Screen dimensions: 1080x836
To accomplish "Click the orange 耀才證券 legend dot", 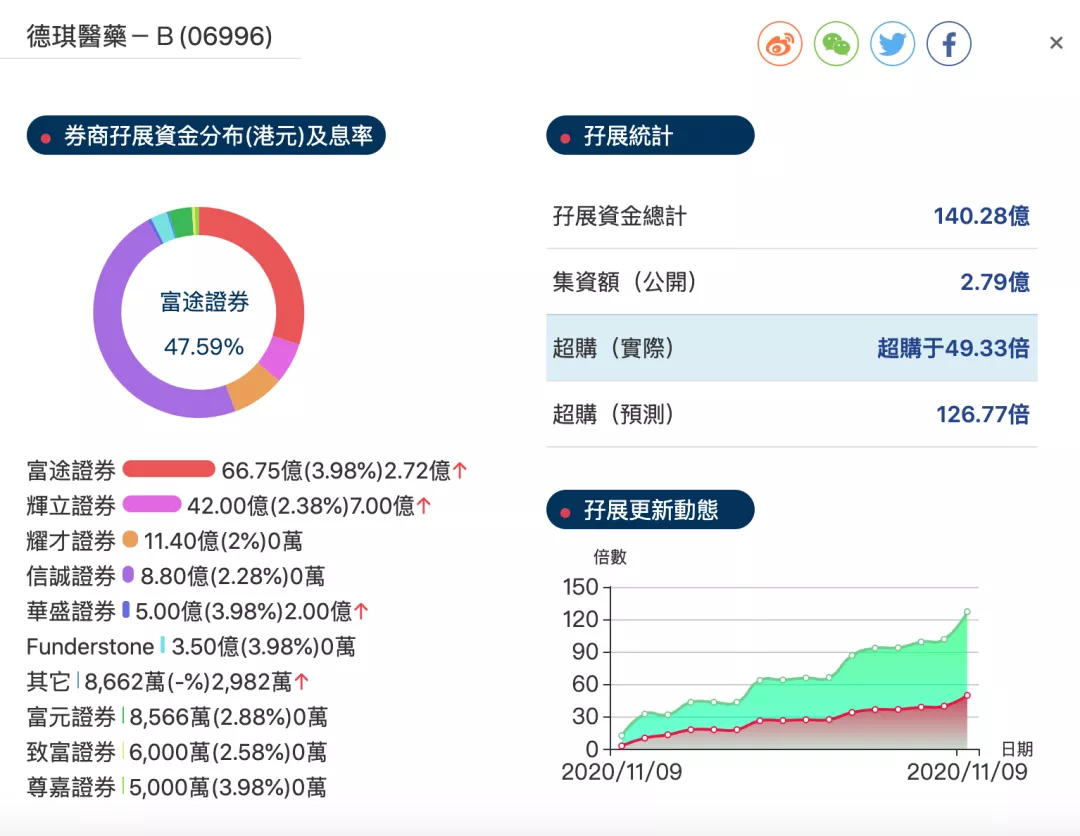I will pyautogui.click(x=130, y=540).
